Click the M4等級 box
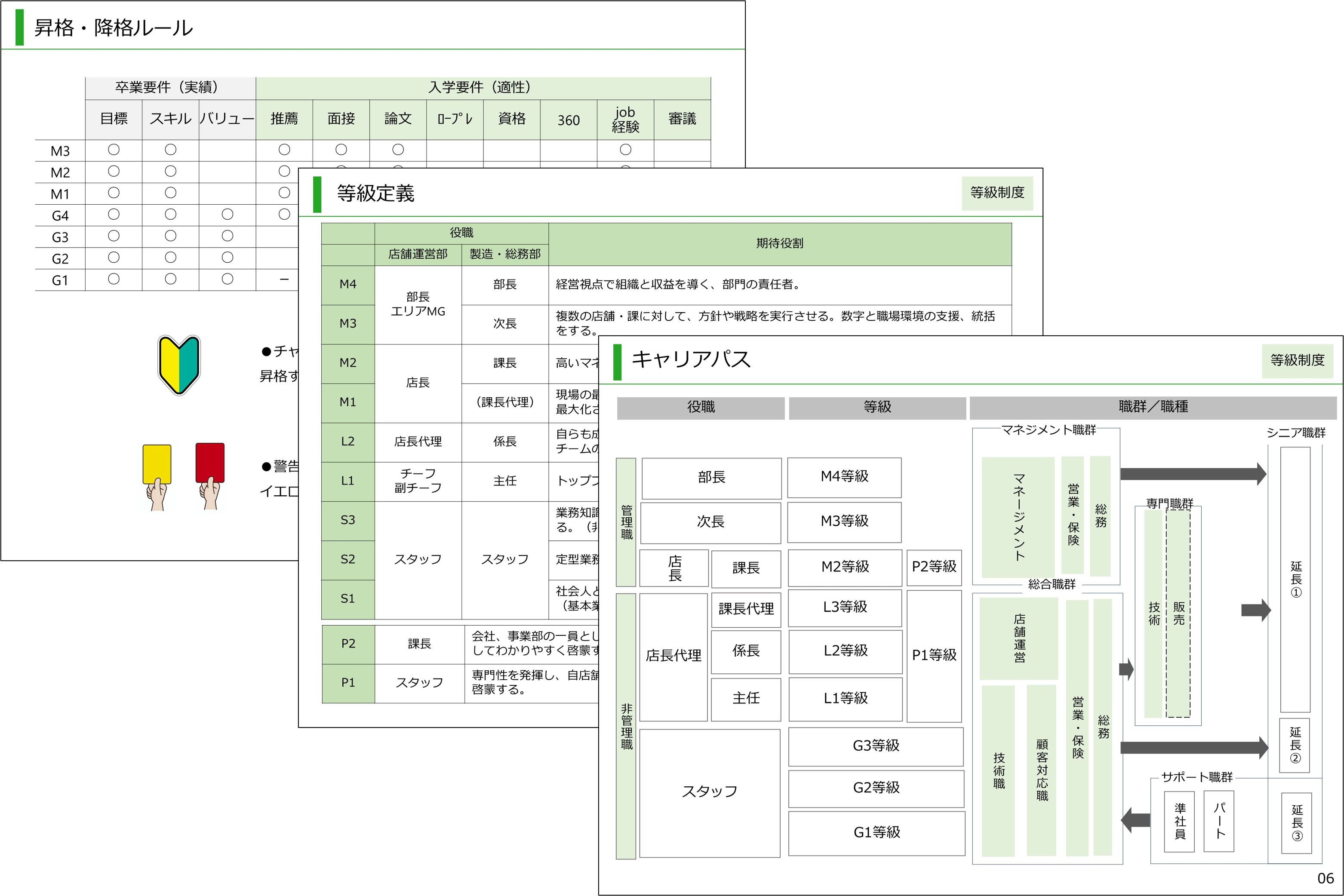 pos(844,476)
